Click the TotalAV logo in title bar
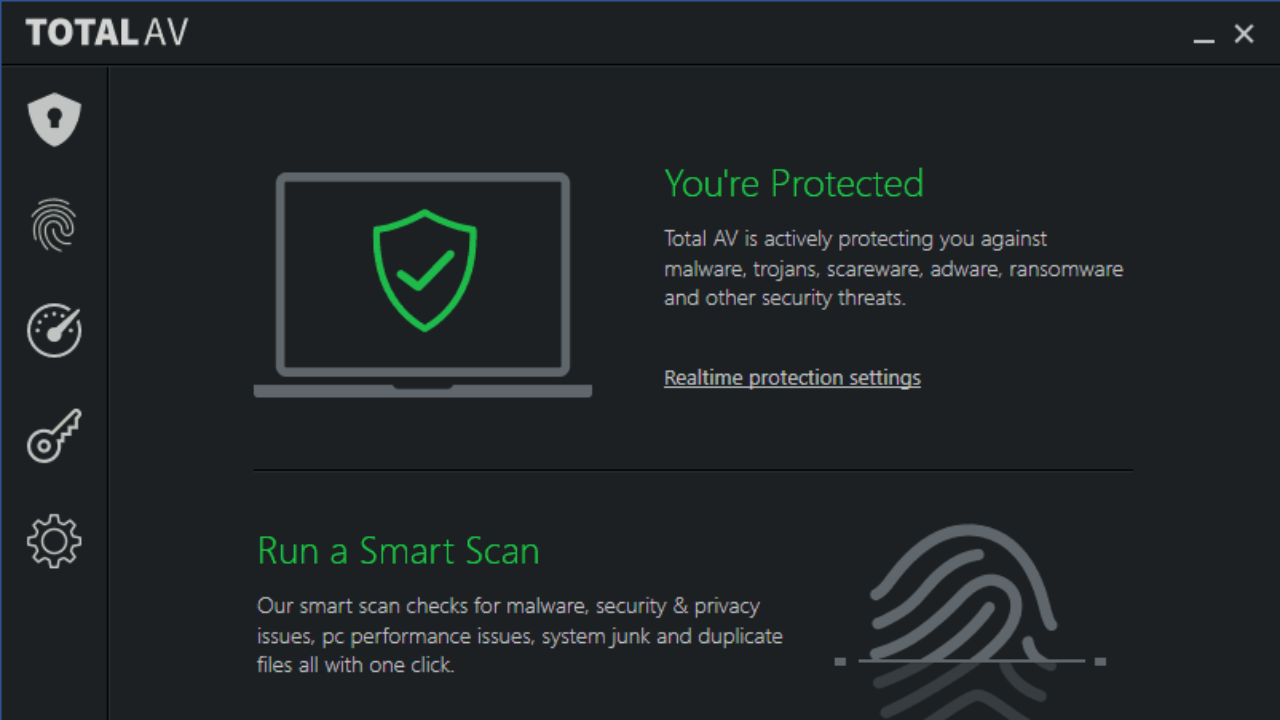The height and width of the screenshot is (720, 1280). click(x=107, y=33)
